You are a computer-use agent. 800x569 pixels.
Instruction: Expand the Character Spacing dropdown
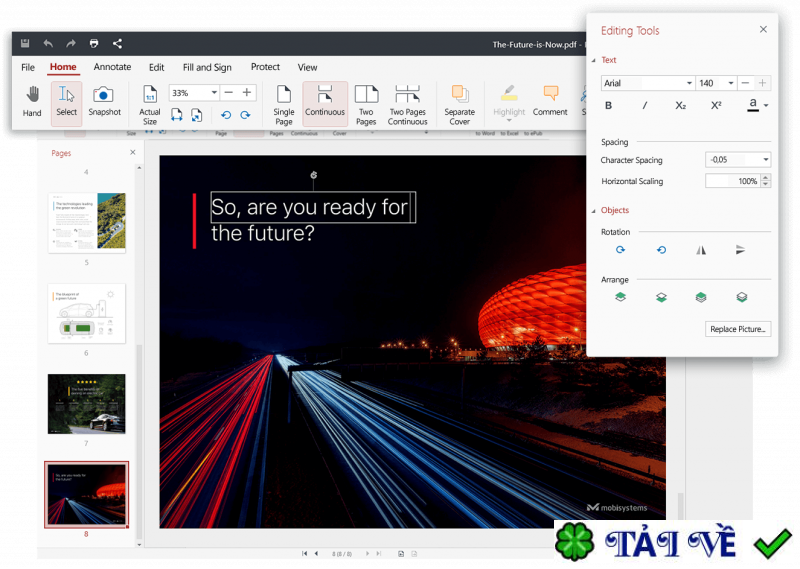[x=765, y=160]
